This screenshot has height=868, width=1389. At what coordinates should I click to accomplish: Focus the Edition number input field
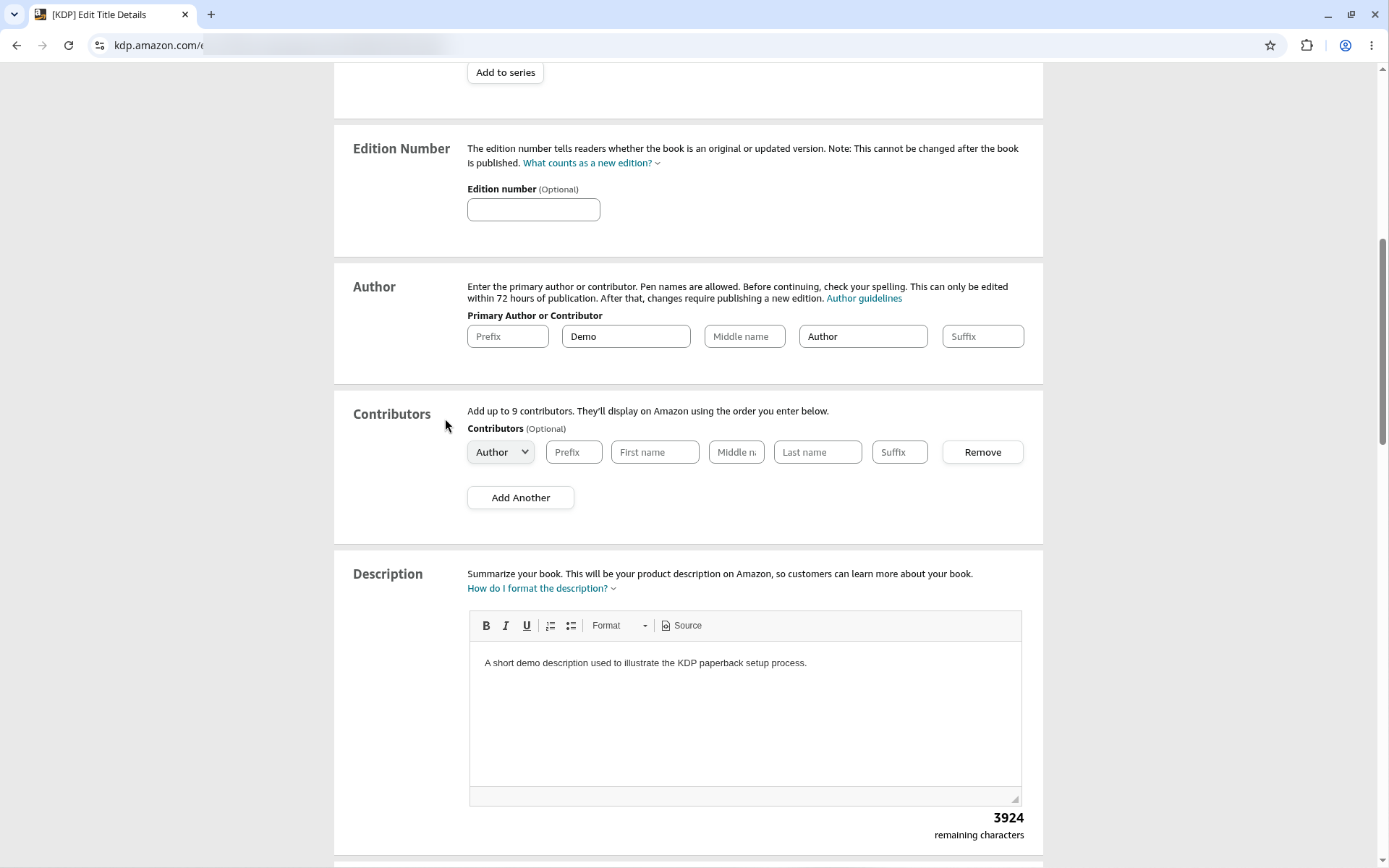coord(534,210)
